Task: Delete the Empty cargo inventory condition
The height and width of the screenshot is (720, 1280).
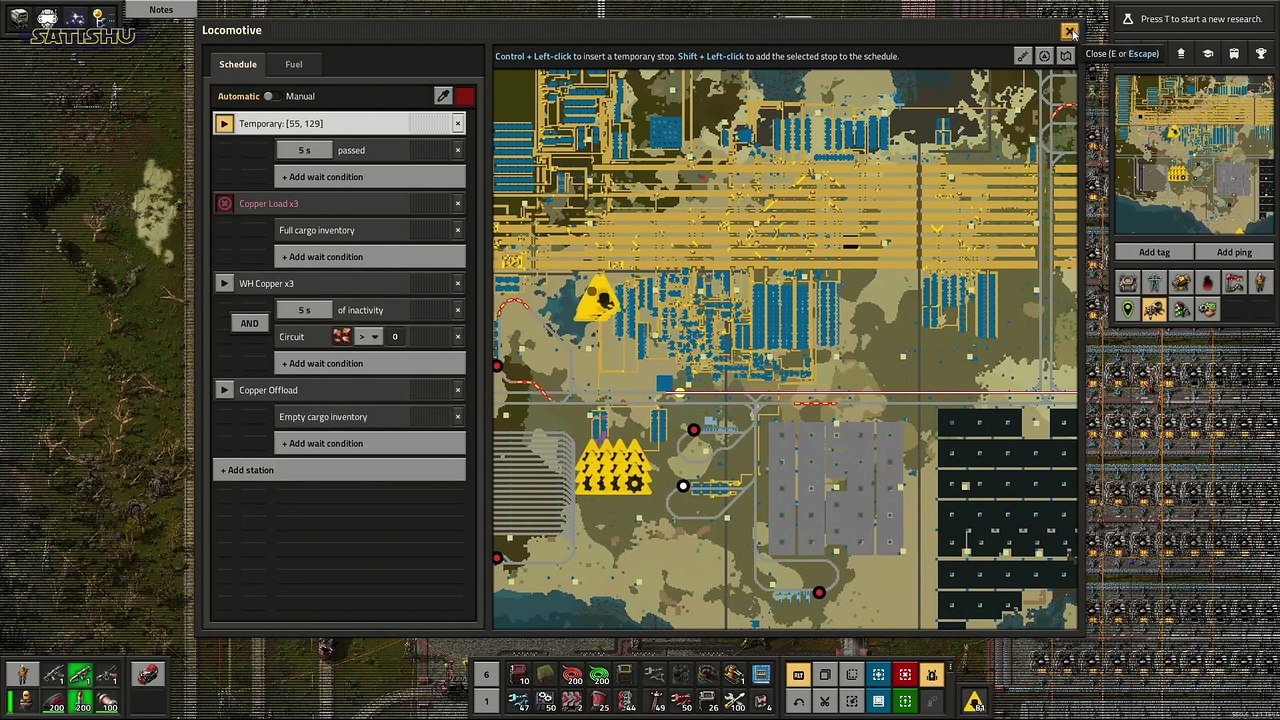Action: (458, 417)
